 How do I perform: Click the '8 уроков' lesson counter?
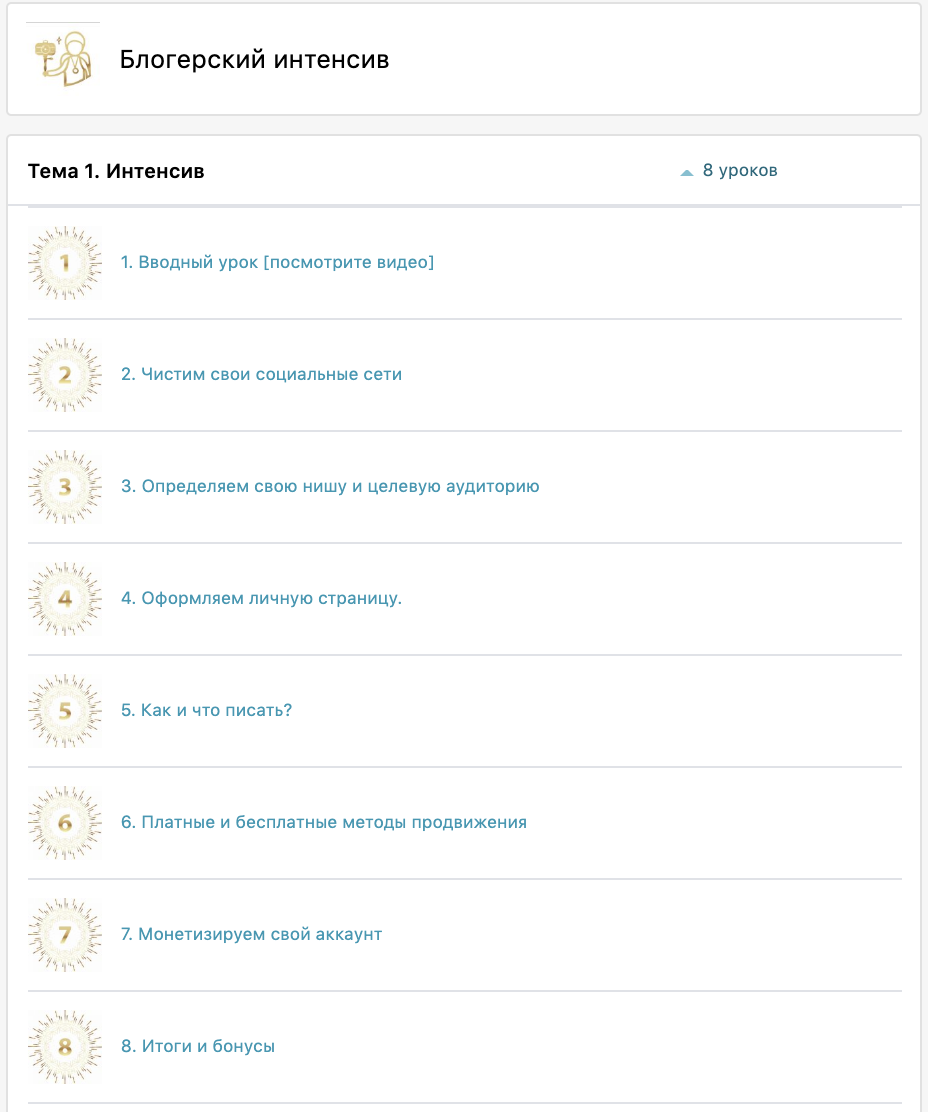(x=740, y=171)
